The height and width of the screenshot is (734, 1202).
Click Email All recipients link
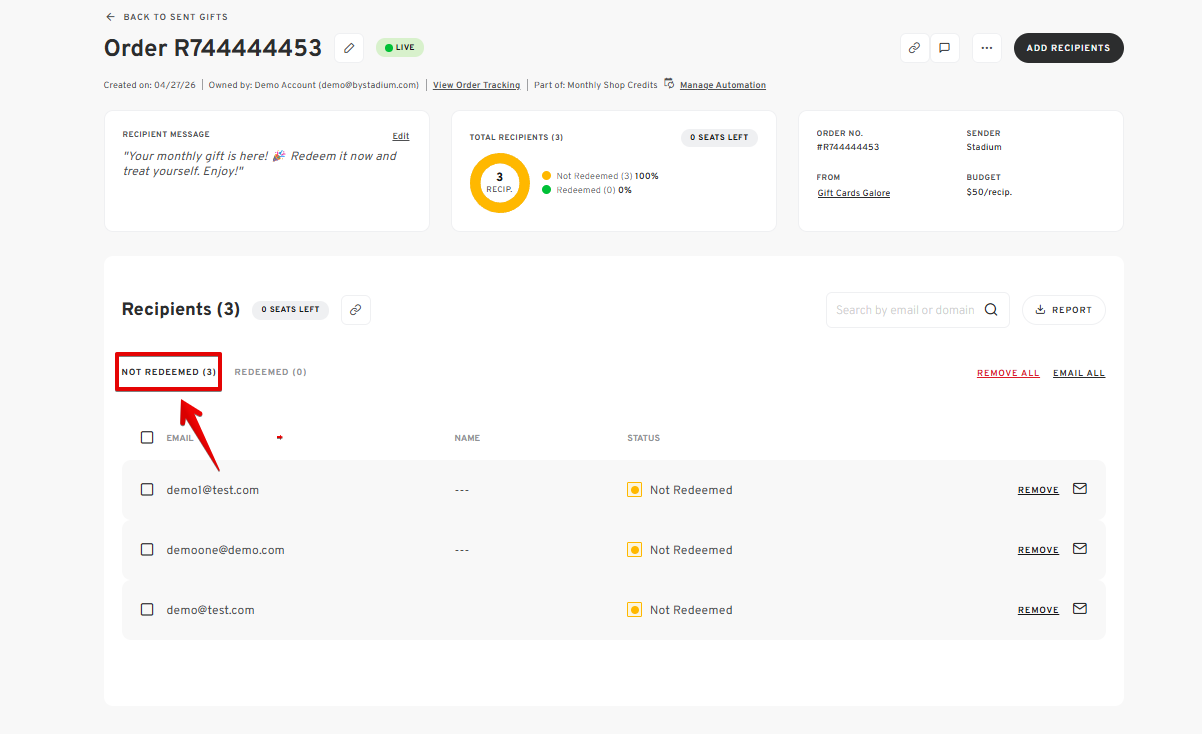coord(1079,373)
